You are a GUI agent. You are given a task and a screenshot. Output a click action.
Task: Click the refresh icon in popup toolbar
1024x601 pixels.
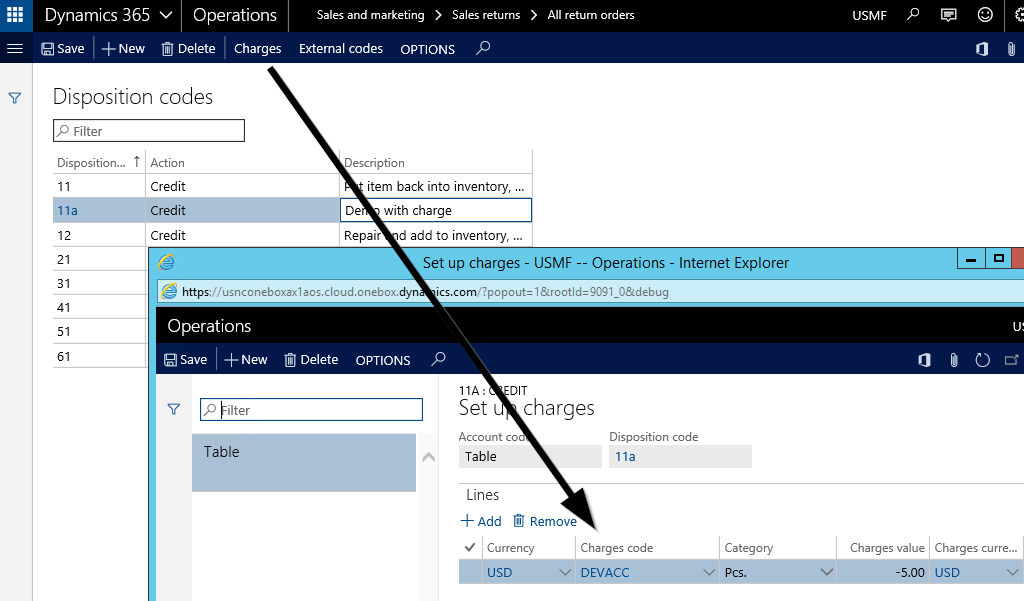[982, 360]
